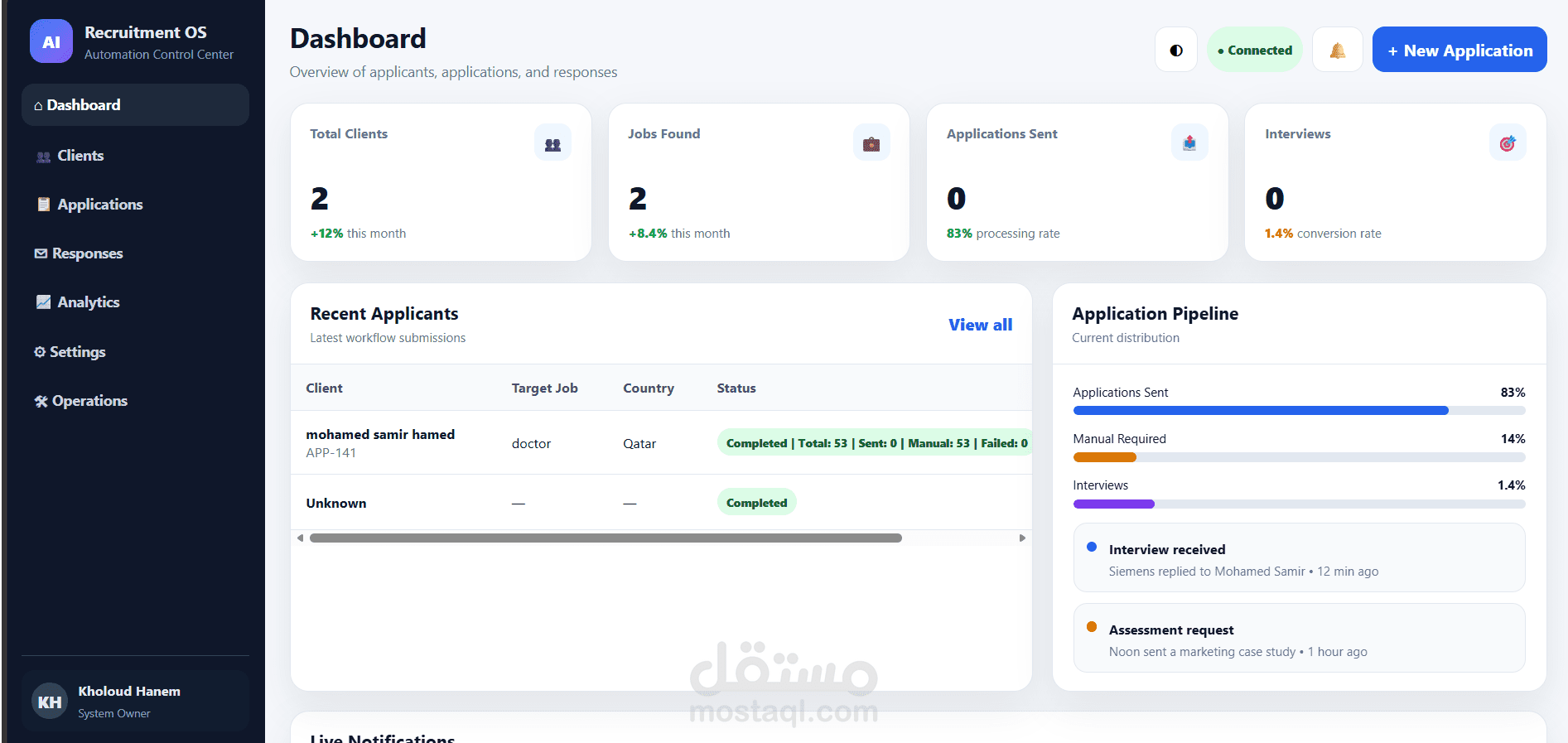Click the Qatar country cell
The height and width of the screenshot is (743, 1568).
[639, 444]
